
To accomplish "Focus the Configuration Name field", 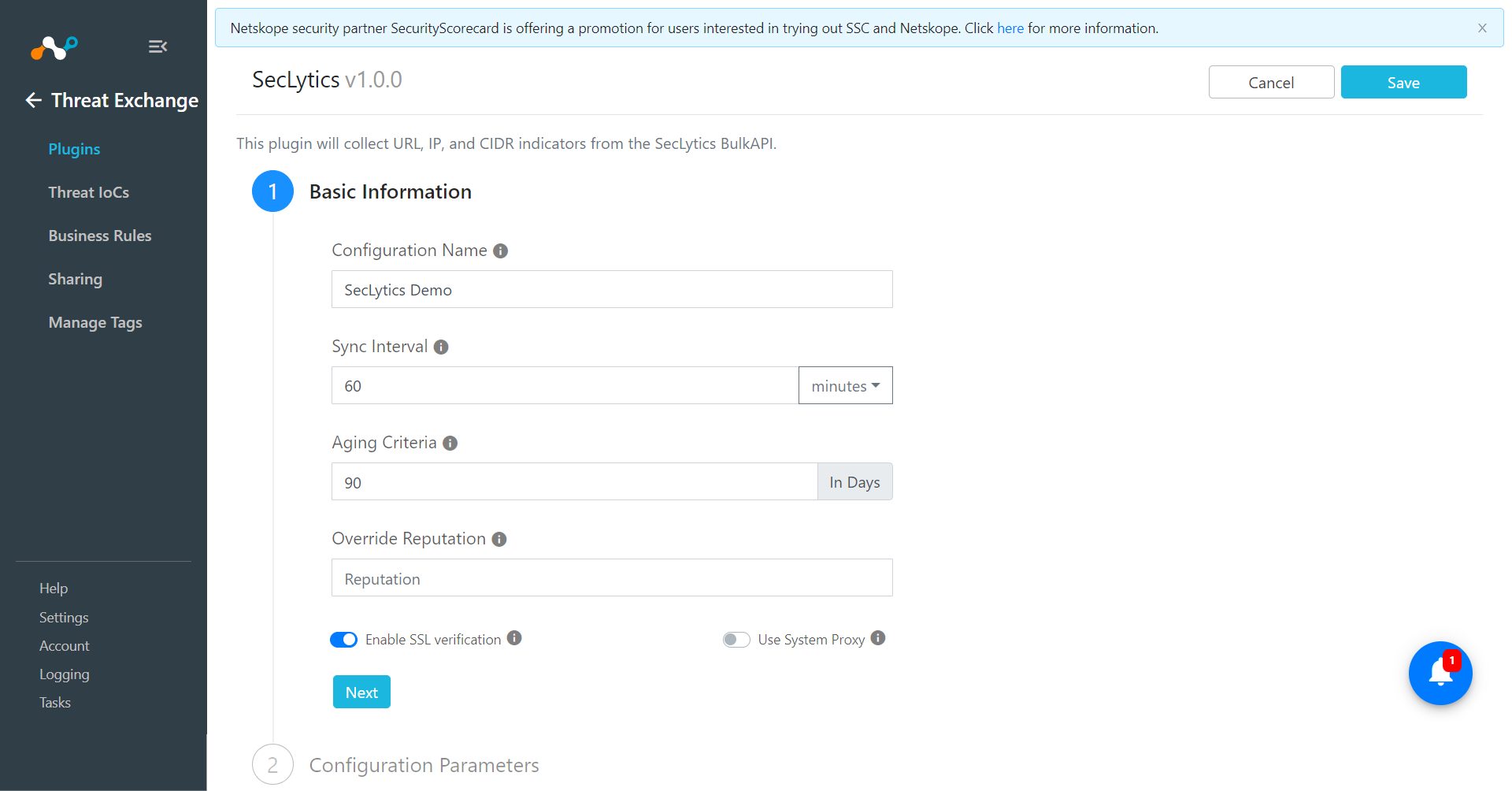I will [612, 289].
